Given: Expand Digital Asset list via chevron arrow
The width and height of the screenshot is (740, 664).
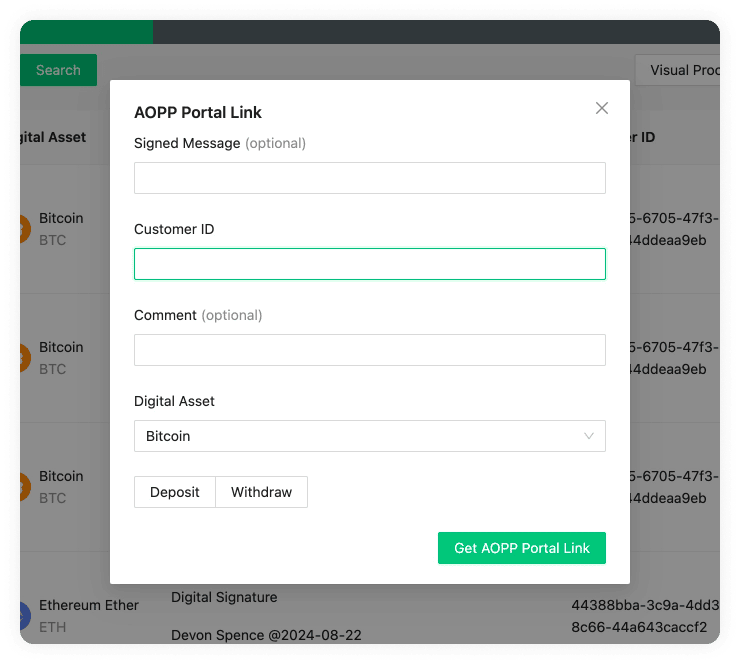Looking at the screenshot, I should coord(589,436).
